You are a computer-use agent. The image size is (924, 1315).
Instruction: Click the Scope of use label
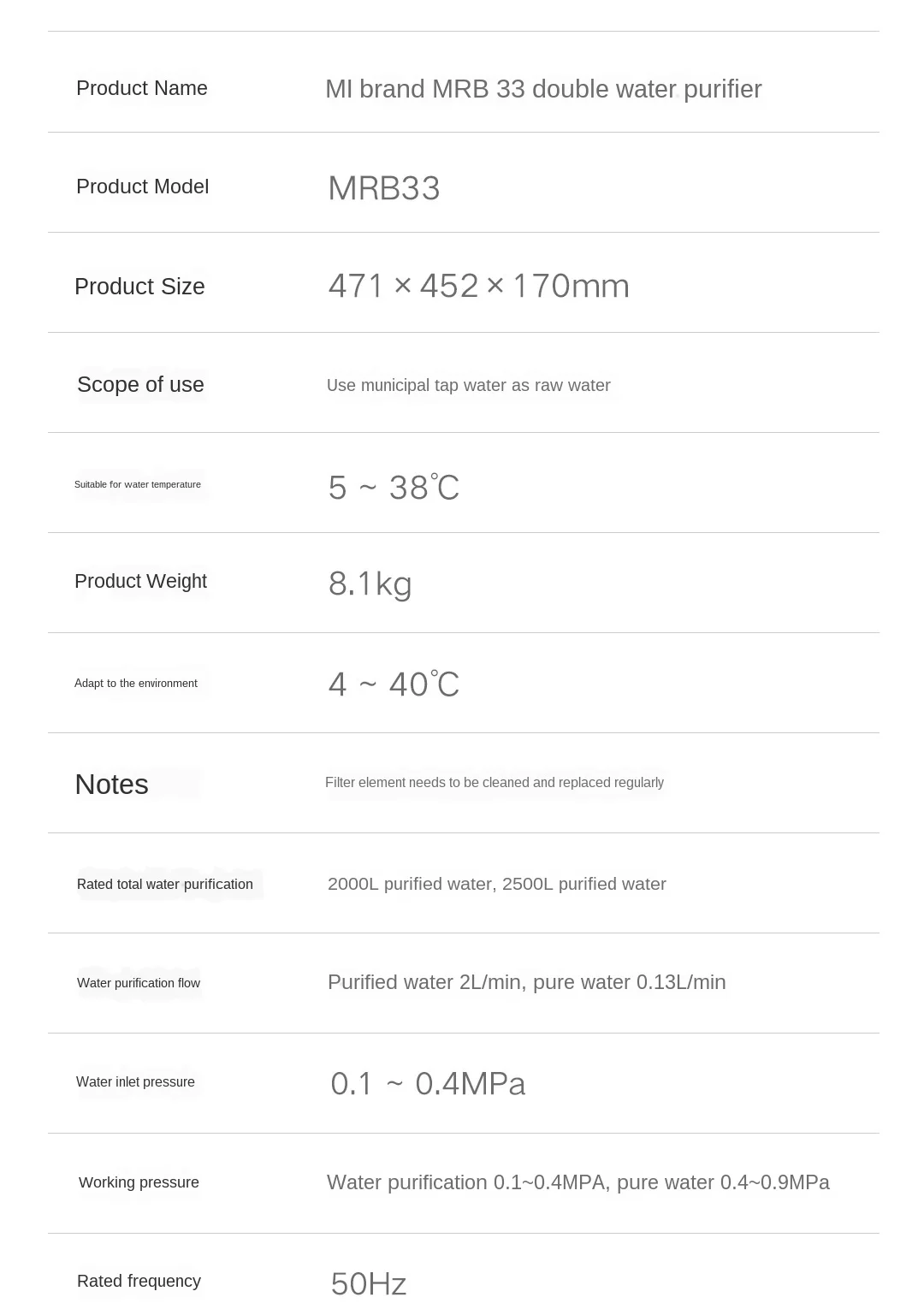[140, 385]
